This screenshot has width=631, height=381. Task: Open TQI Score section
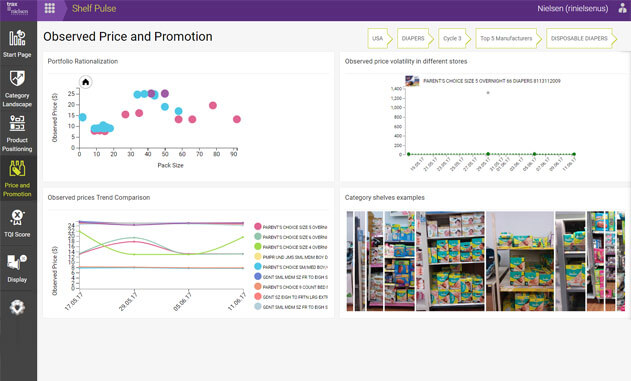tap(17, 223)
